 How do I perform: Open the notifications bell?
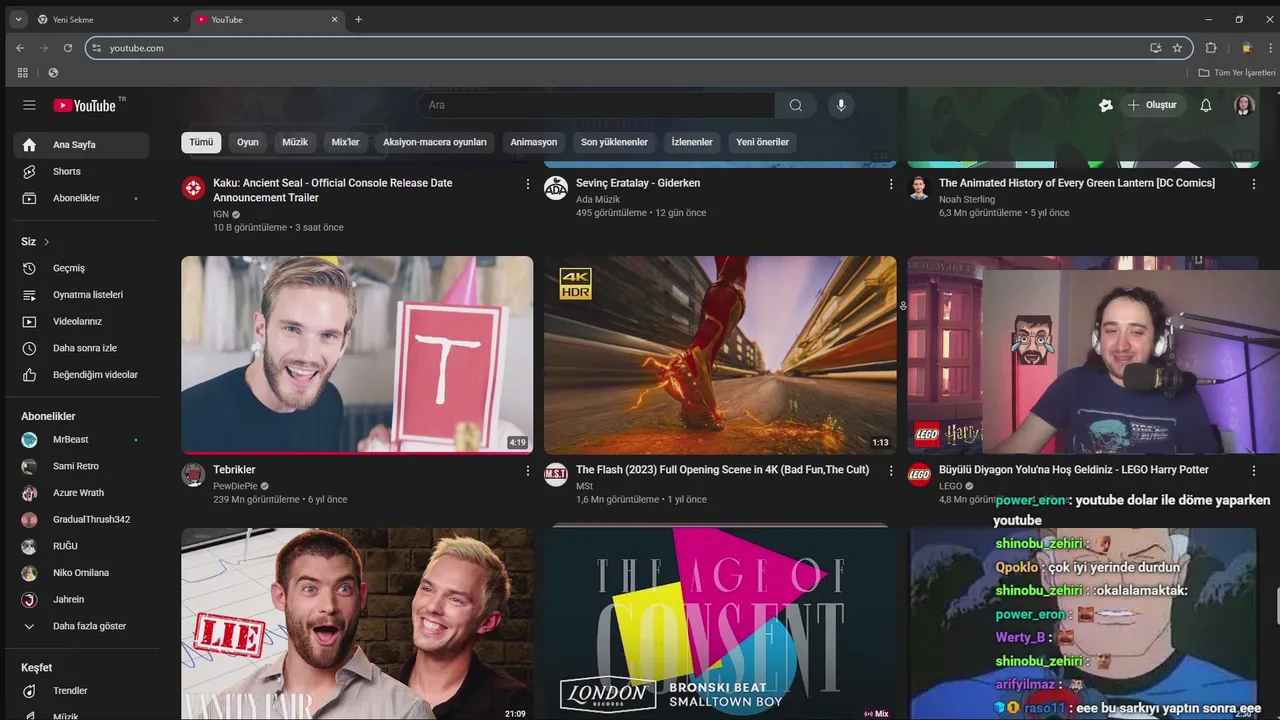[1206, 105]
